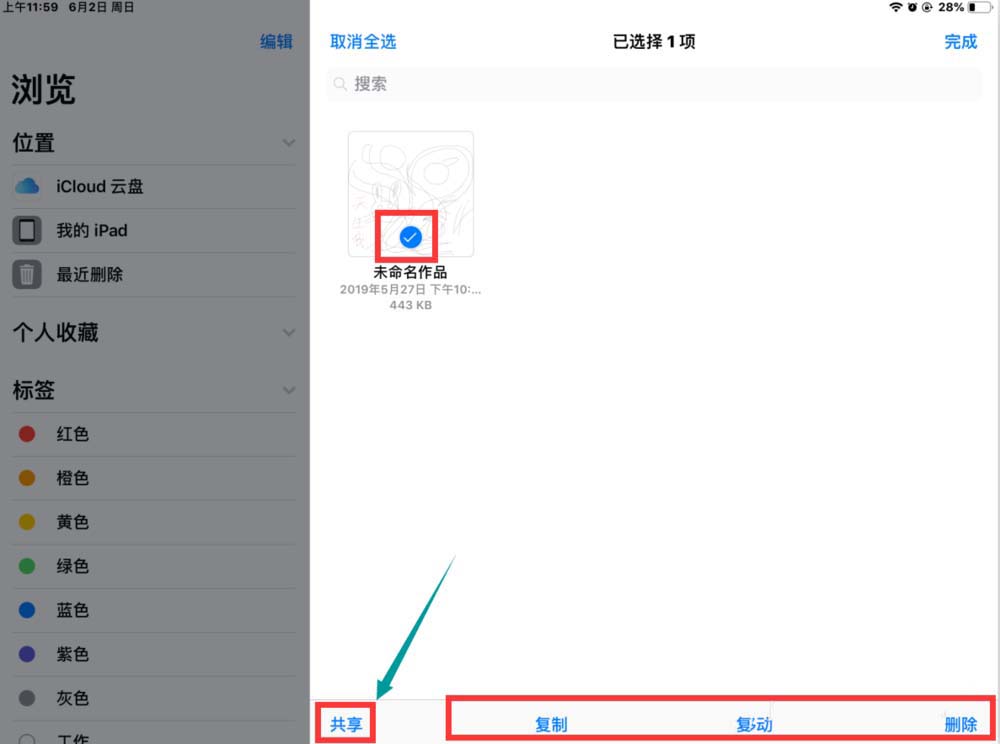This screenshot has width=1000, height=744.
Task: Select the 蓝色 blue tag dot
Action: point(27,610)
